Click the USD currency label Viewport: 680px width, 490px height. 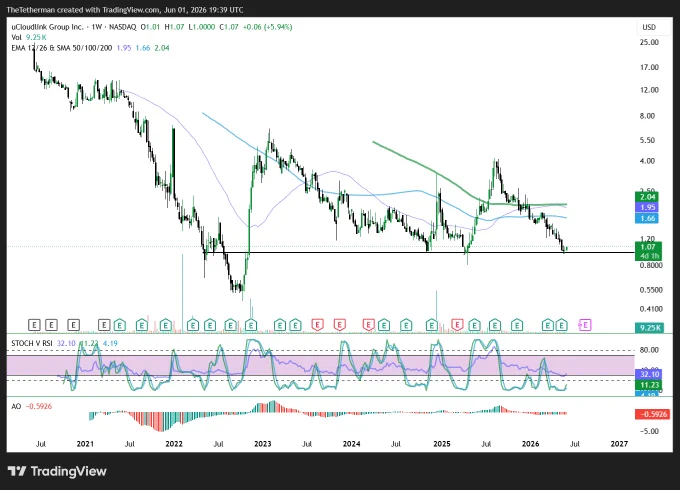649,27
